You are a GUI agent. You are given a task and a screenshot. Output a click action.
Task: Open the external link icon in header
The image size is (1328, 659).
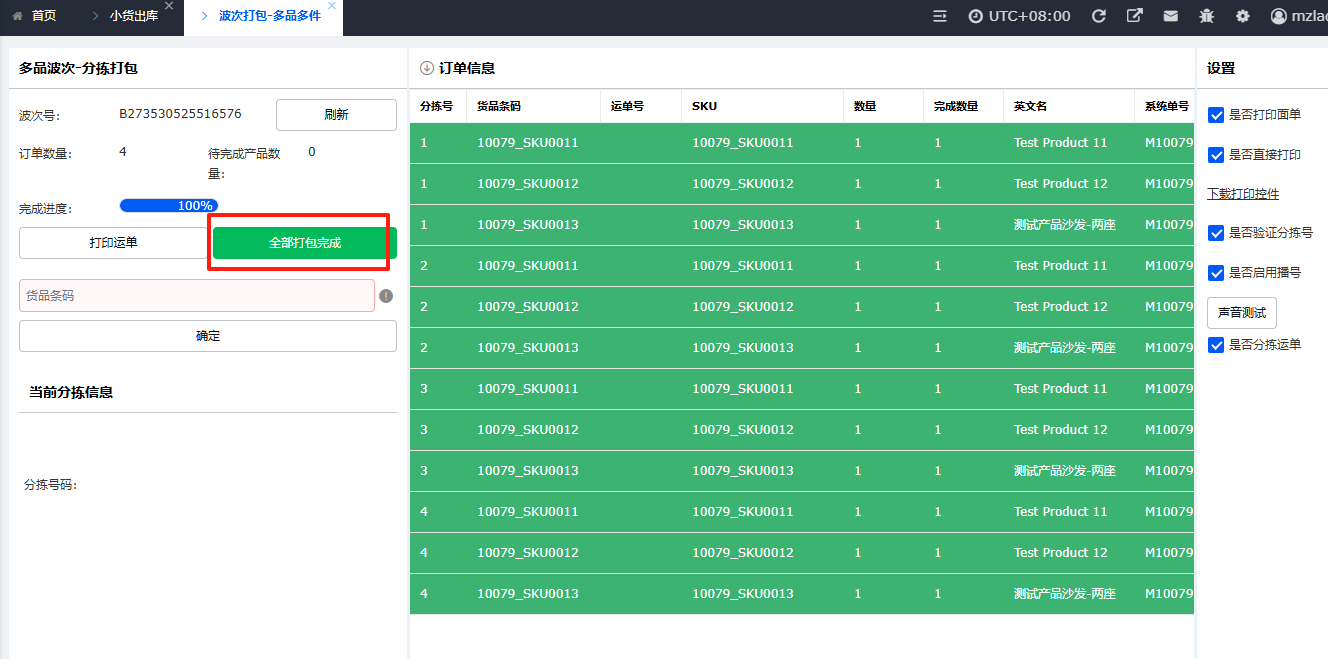pos(1134,16)
